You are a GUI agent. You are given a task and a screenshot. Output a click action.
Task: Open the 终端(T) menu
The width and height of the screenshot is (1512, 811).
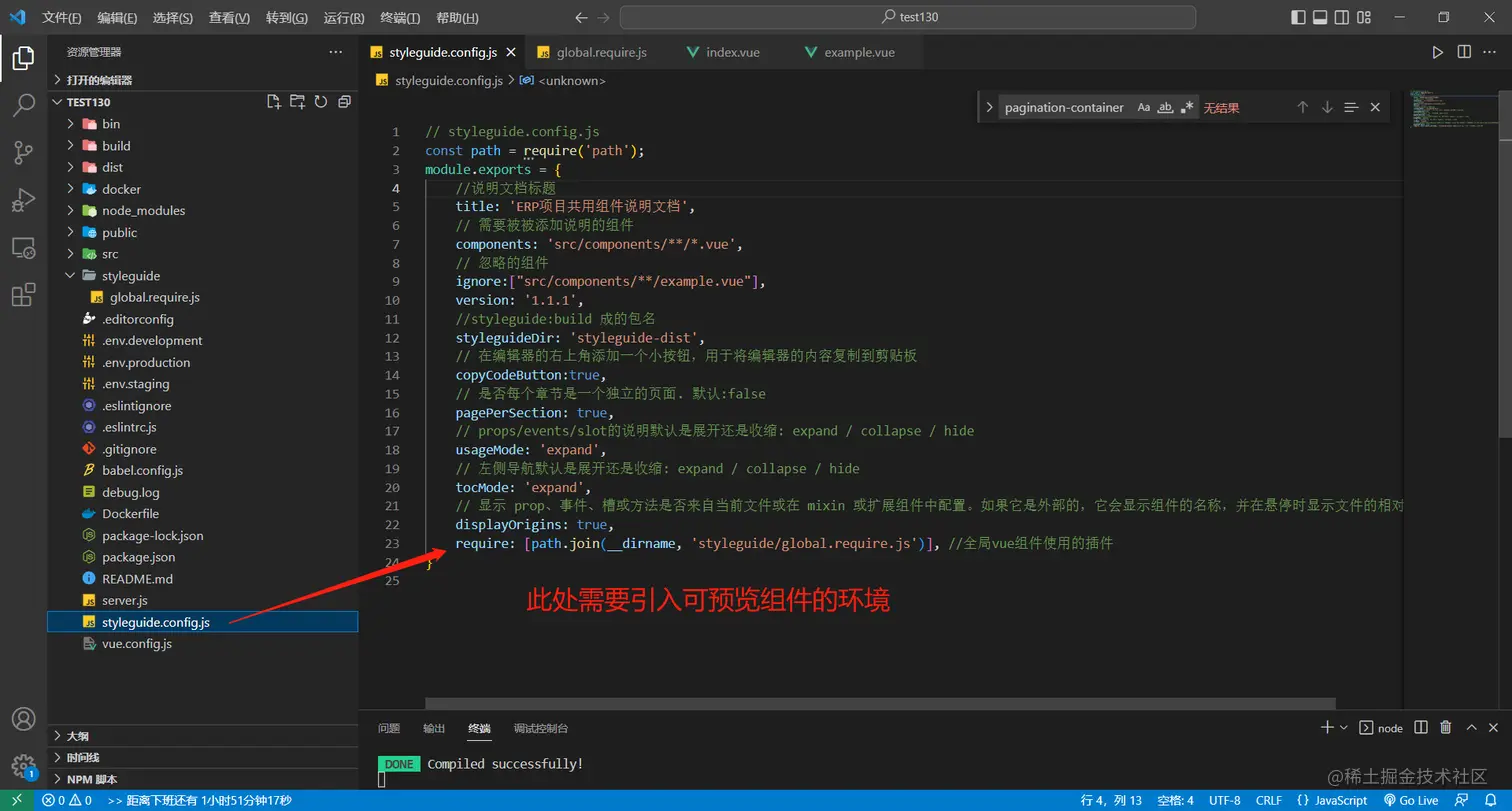click(401, 18)
